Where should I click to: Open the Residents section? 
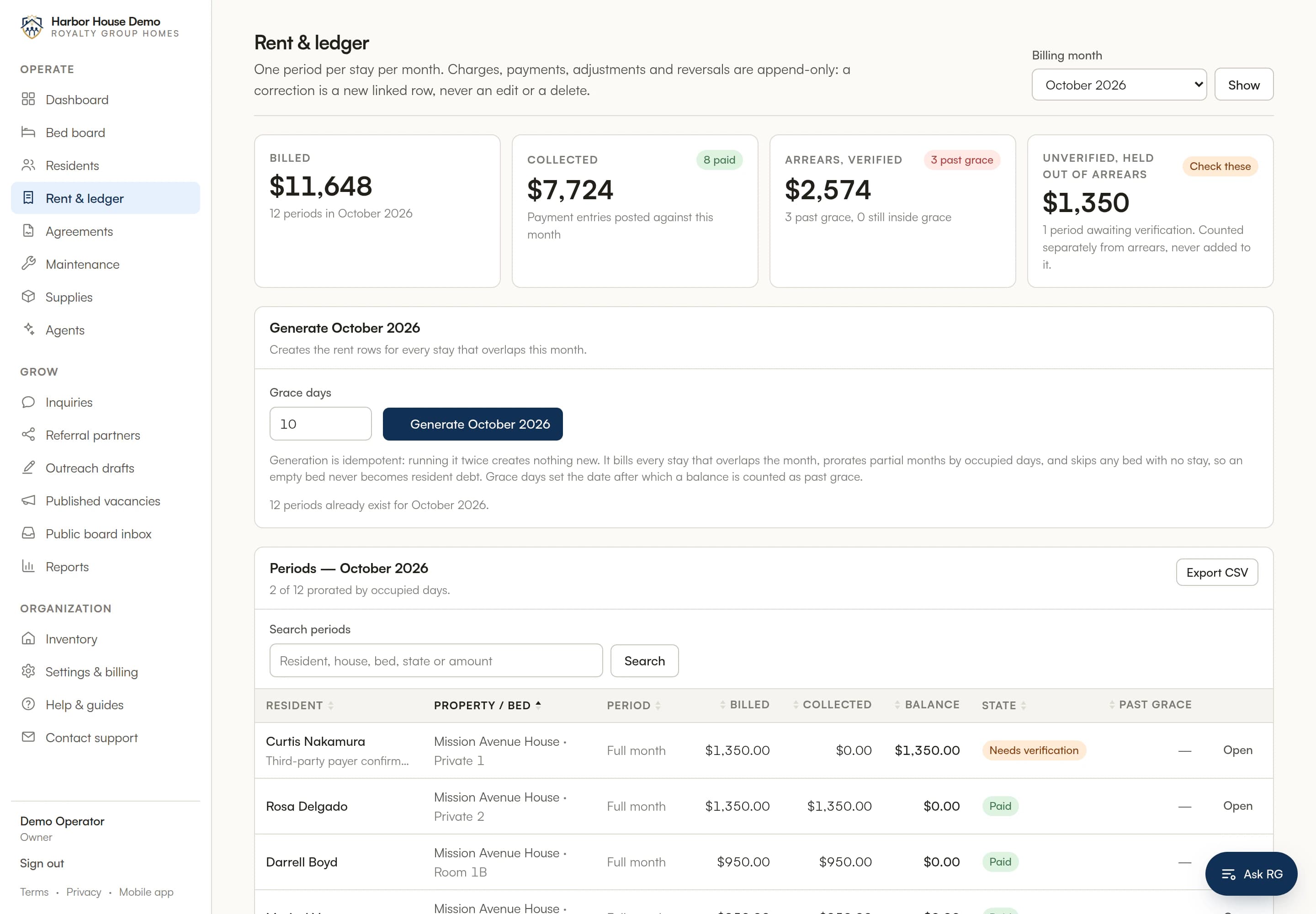106,165
